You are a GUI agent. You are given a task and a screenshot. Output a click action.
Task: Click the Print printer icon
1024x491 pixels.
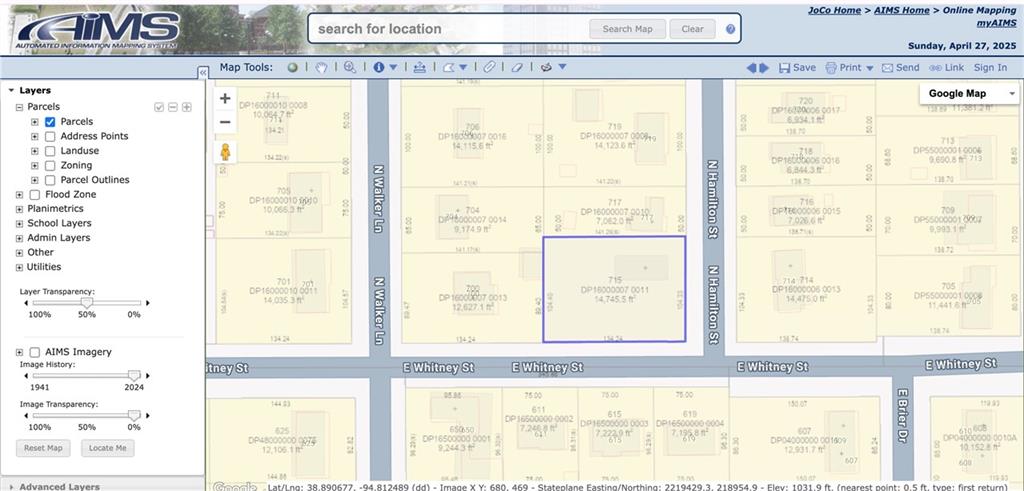point(831,68)
